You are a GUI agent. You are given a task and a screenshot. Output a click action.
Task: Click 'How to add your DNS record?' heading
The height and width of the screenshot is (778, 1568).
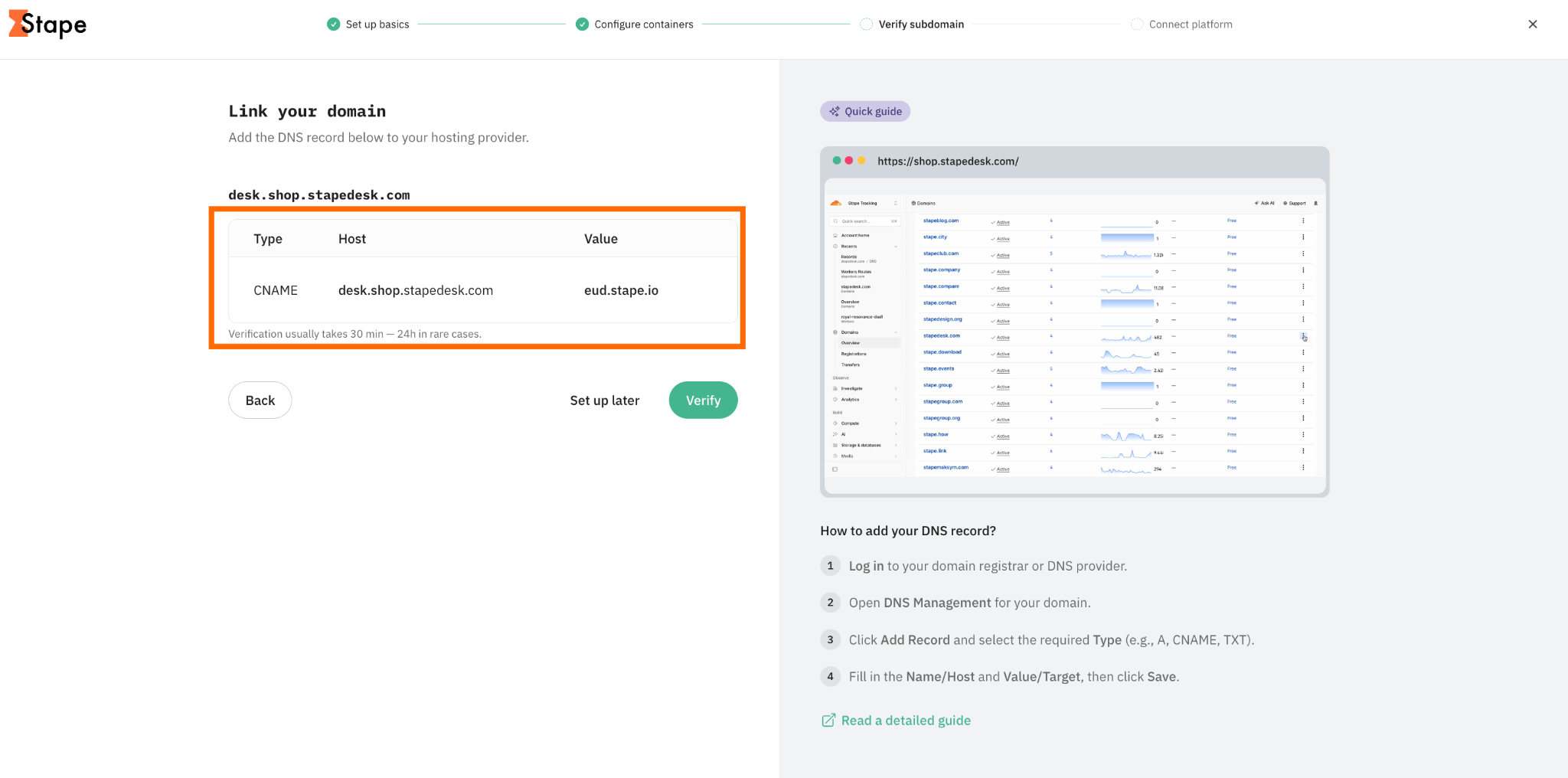pos(908,531)
